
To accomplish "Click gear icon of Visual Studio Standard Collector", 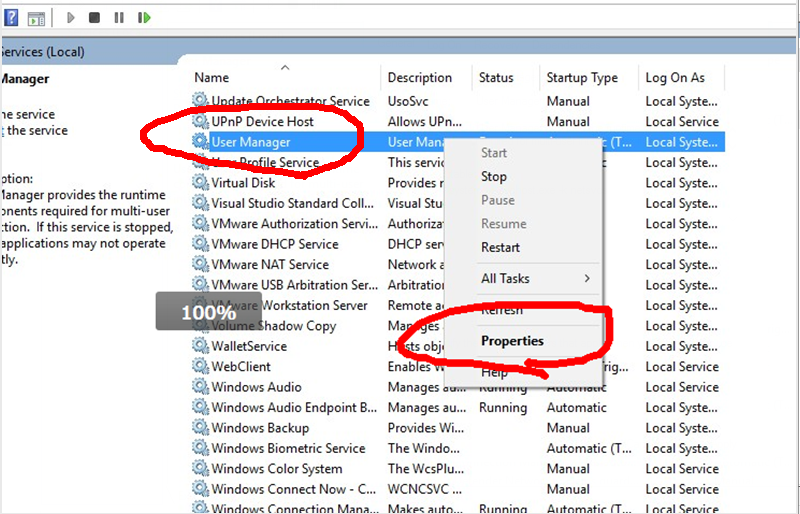I will (x=200, y=203).
